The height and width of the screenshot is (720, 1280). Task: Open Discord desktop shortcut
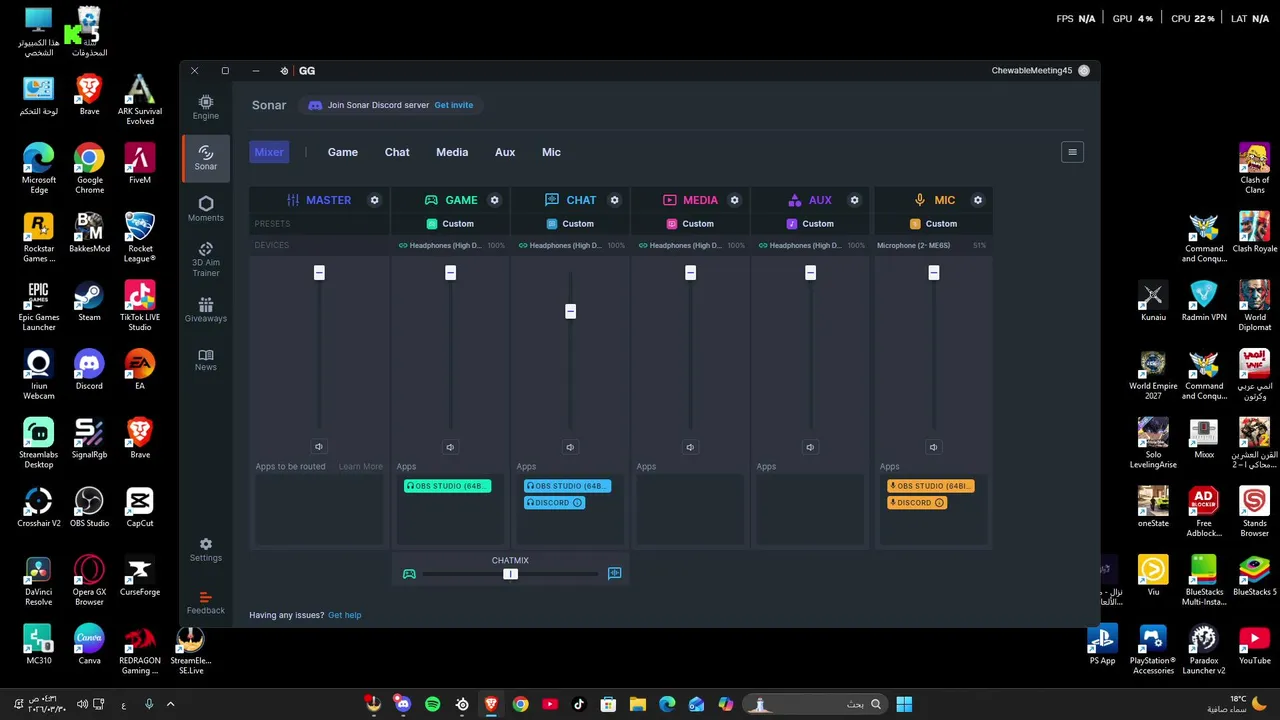click(89, 370)
